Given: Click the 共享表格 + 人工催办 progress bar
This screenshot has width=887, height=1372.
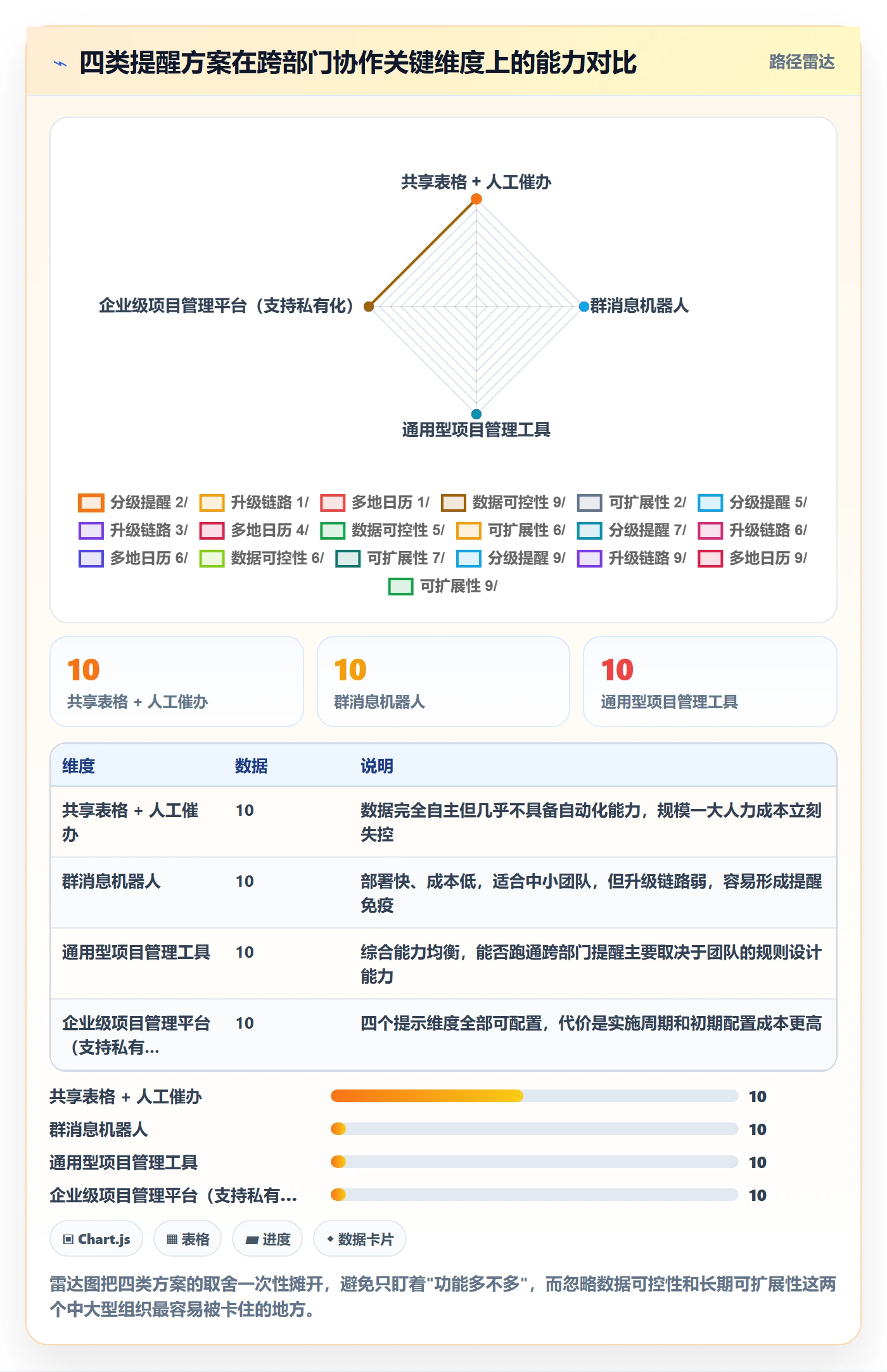Looking at the screenshot, I should pyautogui.click(x=534, y=1096).
